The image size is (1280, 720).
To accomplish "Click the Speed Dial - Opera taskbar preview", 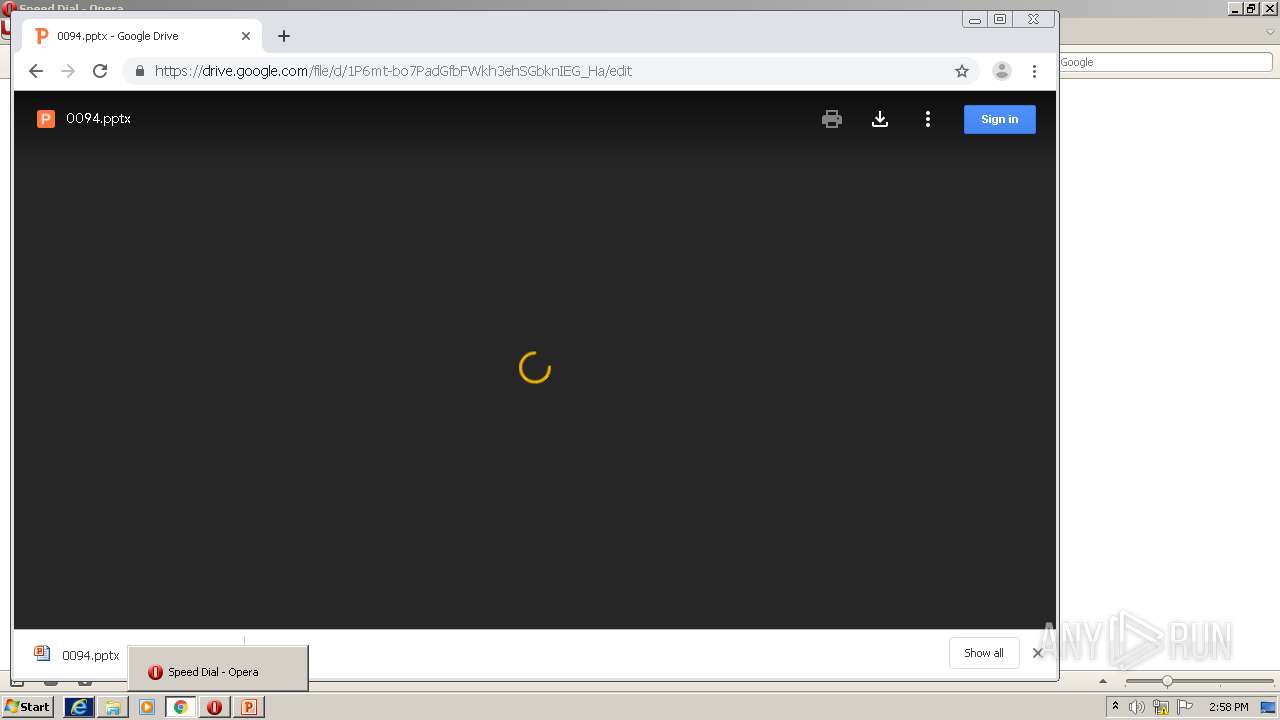I will (x=218, y=668).
